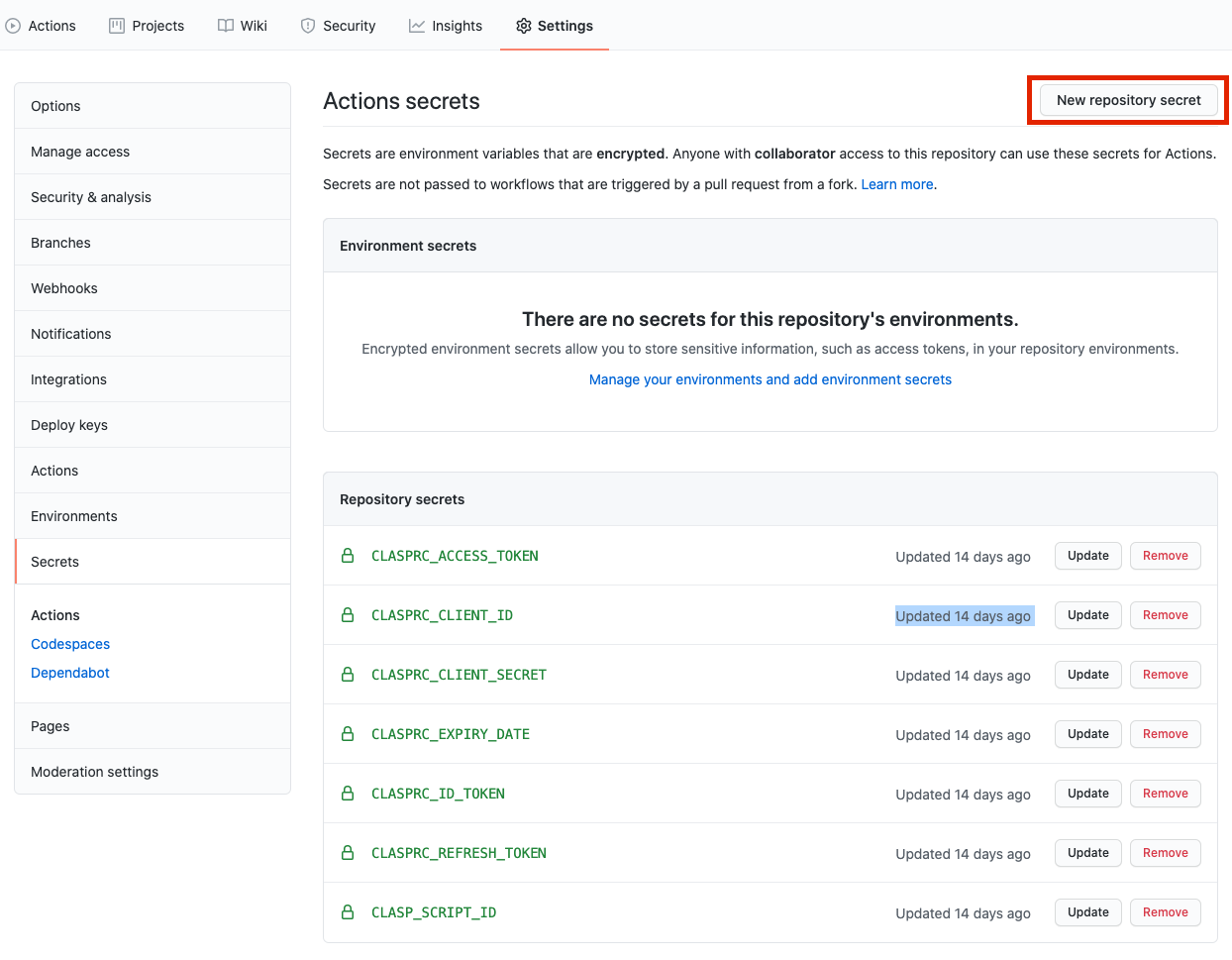
Task: Open the Learn more link
Action: pyautogui.click(x=895, y=183)
